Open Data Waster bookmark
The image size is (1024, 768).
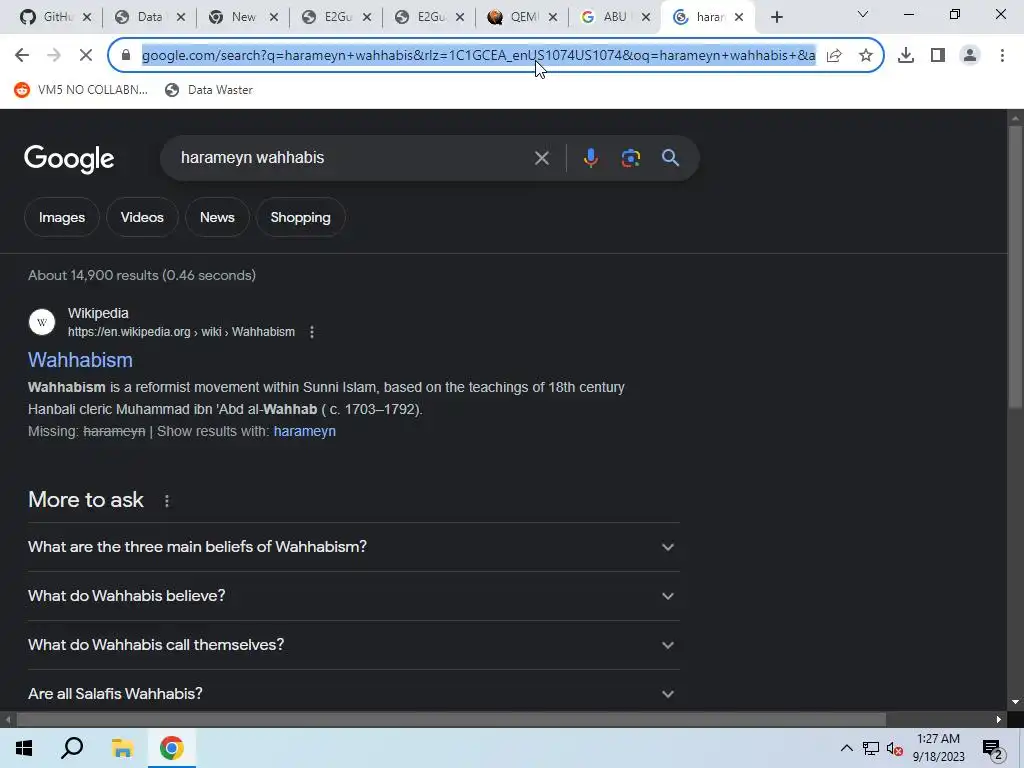click(x=209, y=90)
